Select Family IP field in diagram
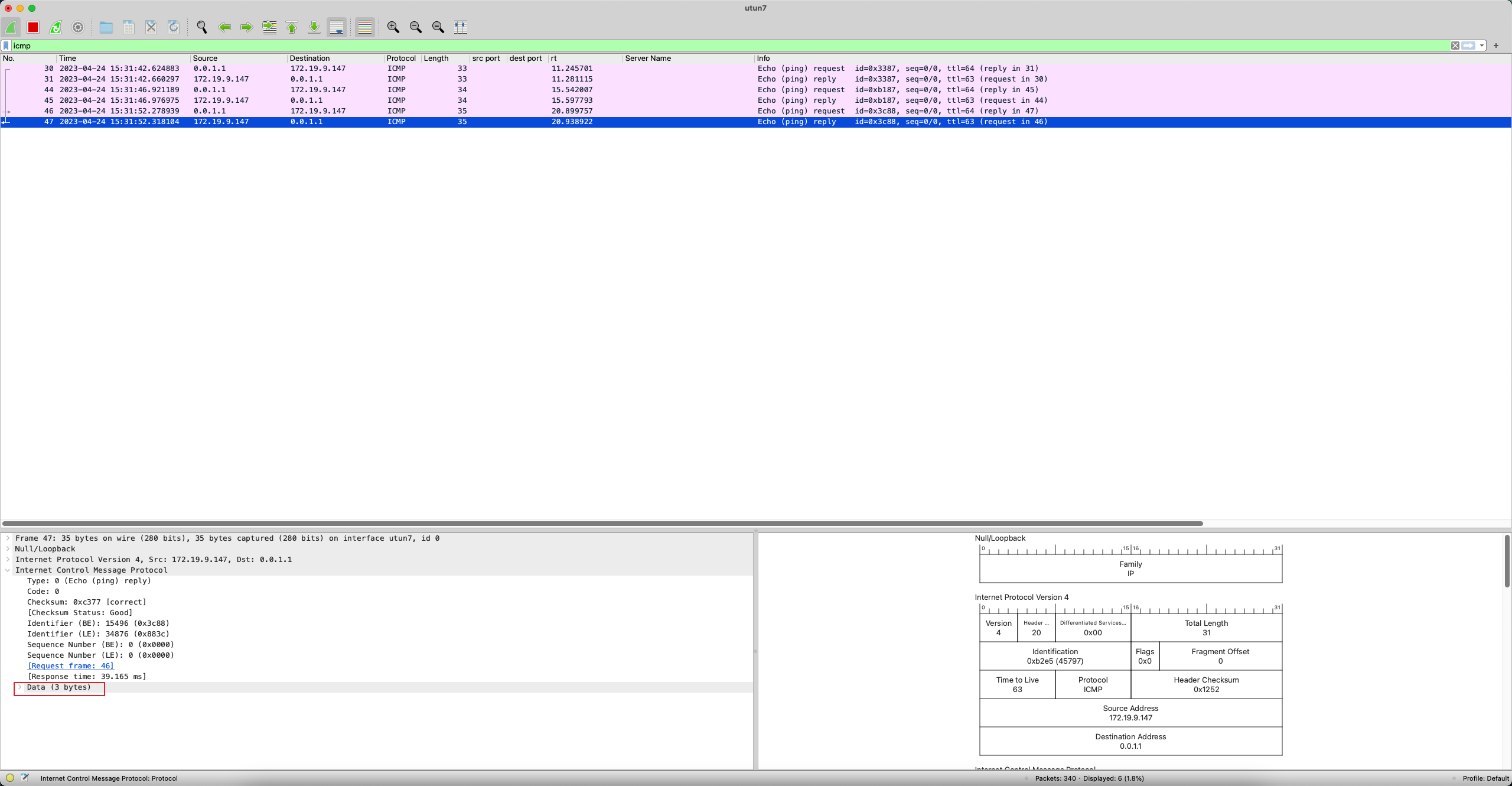 point(1130,569)
